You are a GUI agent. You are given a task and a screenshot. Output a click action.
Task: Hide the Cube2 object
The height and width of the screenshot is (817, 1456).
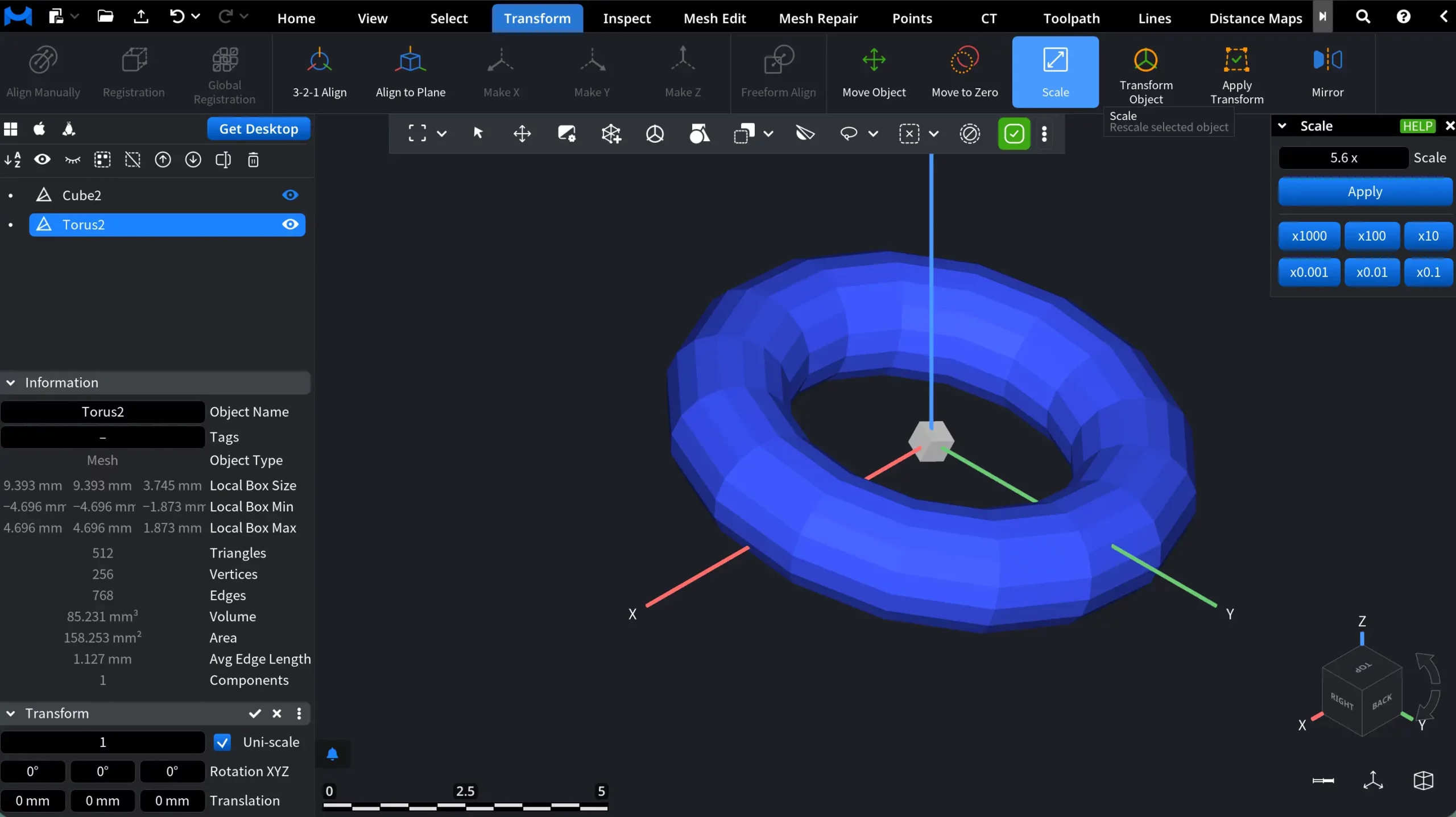pos(289,195)
